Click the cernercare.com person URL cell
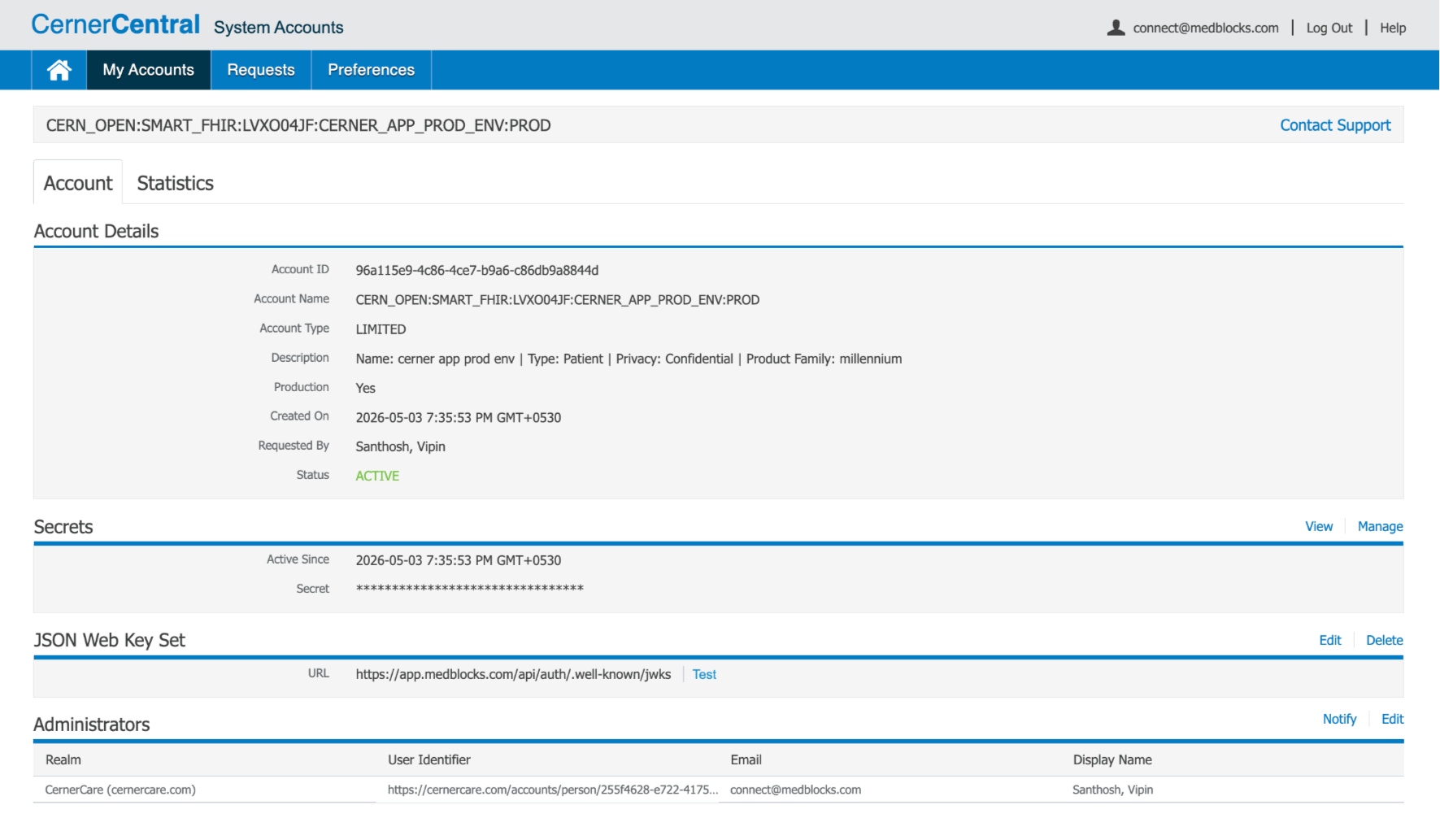The width and height of the screenshot is (1440, 840). 553,790
